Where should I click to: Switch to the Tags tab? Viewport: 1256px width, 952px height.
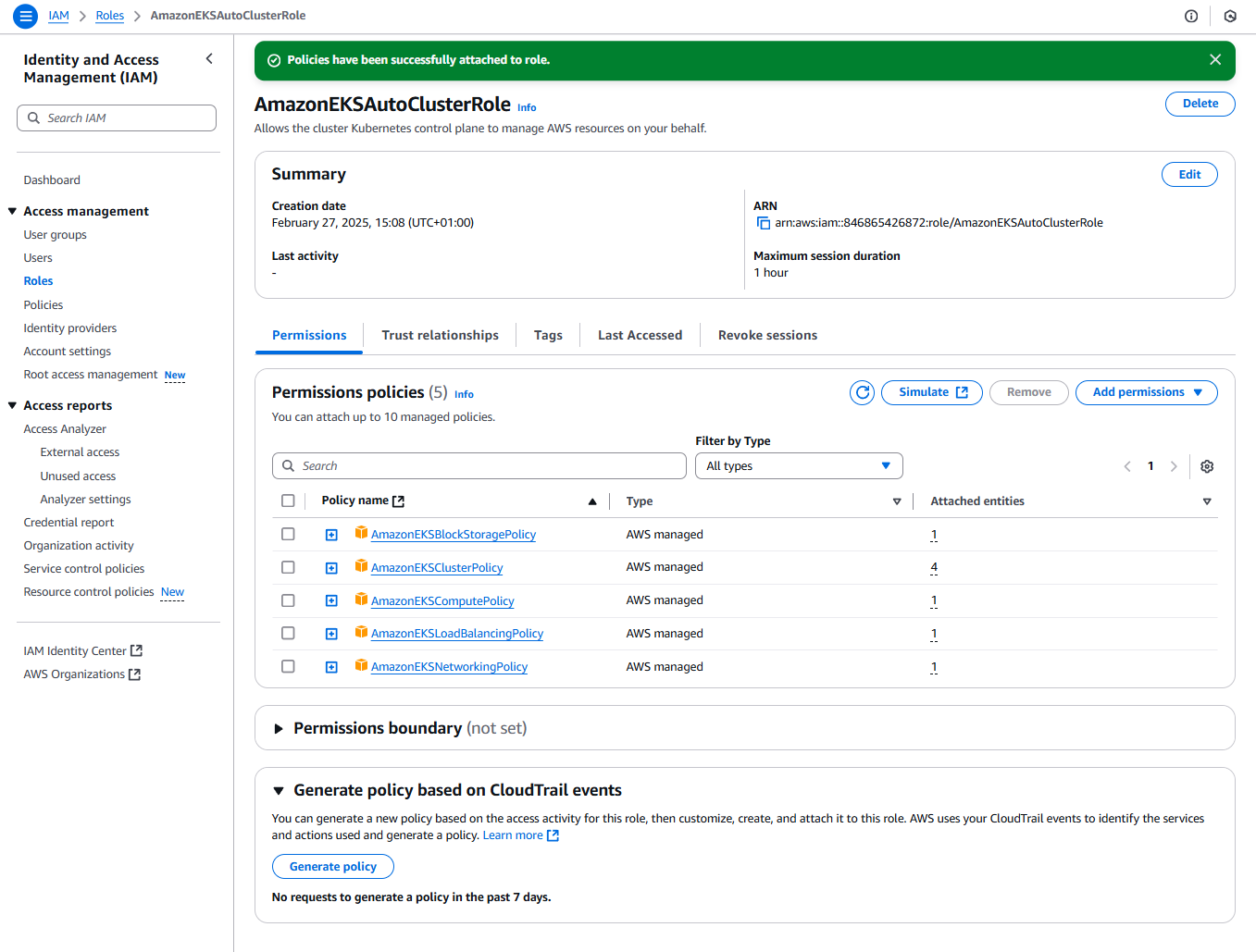click(548, 335)
